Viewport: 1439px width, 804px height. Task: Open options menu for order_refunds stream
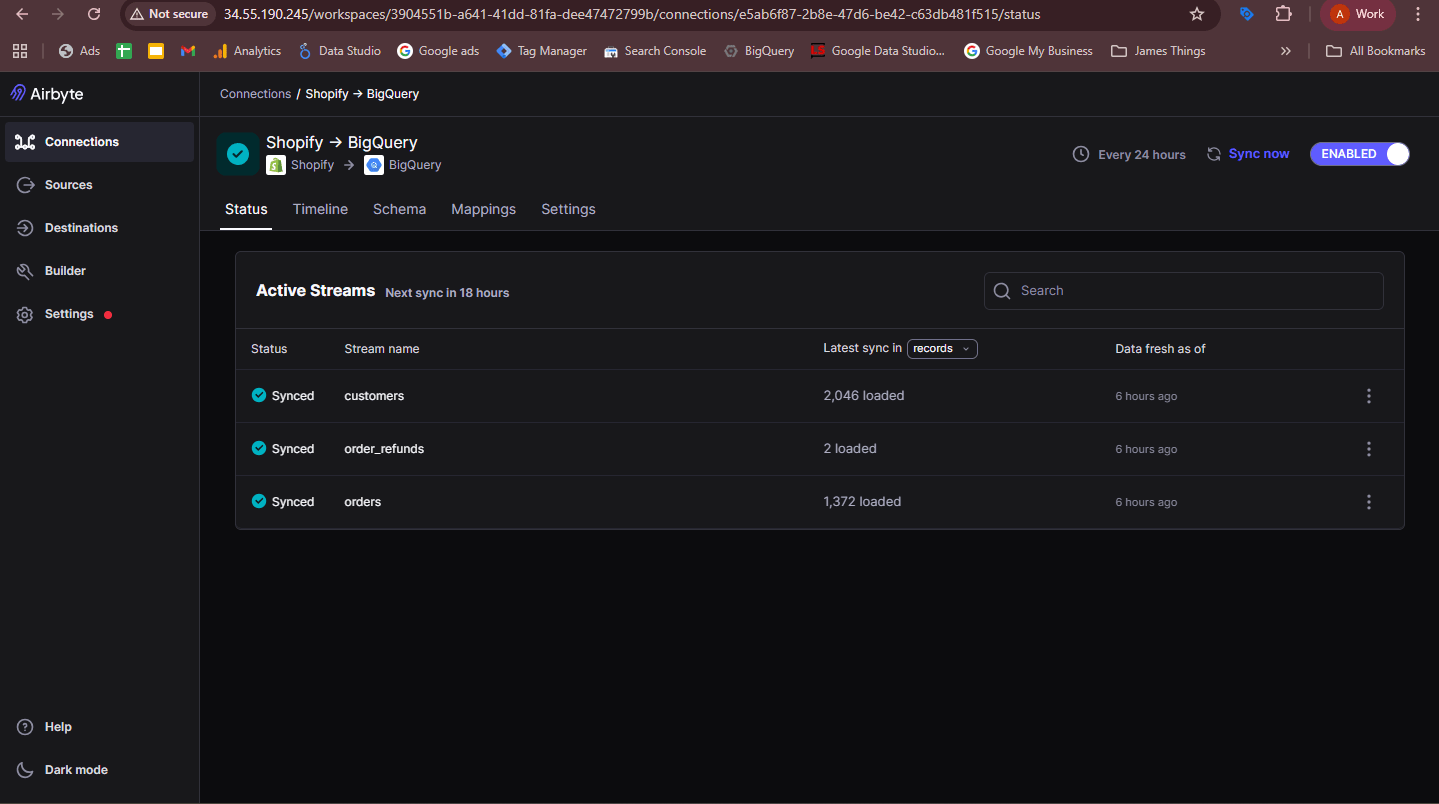point(1369,449)
